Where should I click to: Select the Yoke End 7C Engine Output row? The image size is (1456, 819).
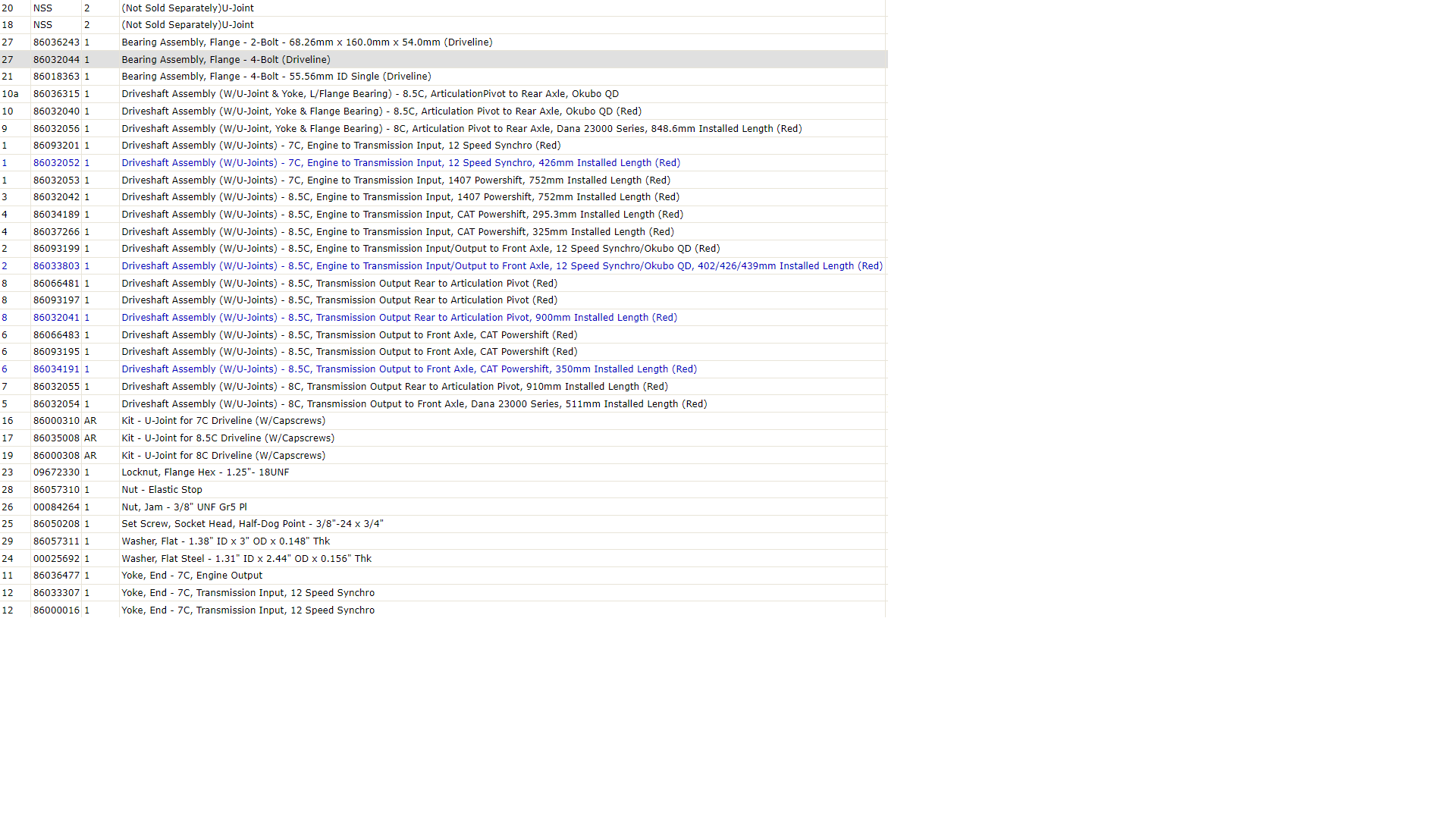click(x=443, y=576)
